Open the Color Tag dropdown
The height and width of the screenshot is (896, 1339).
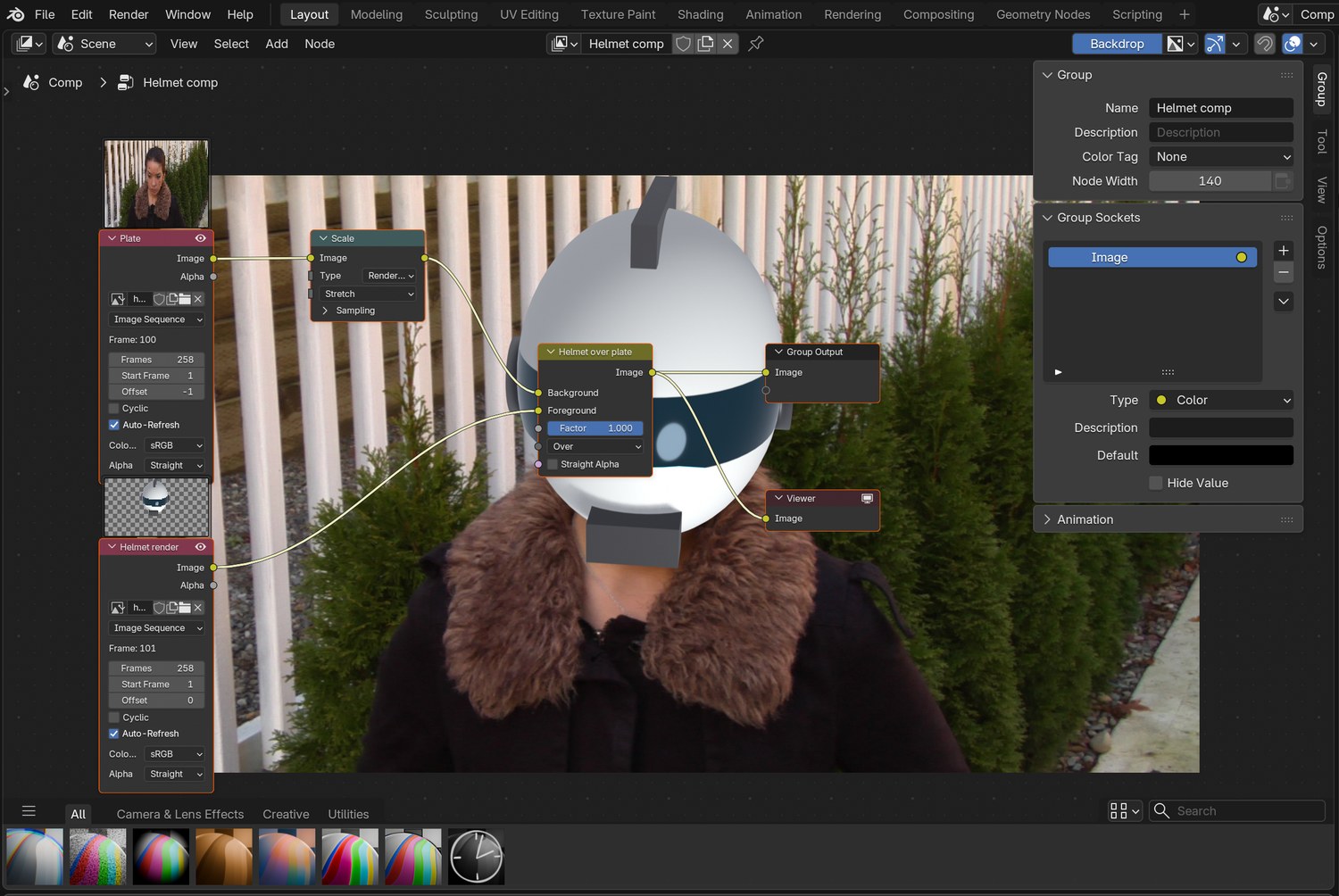click(1221, 156)
